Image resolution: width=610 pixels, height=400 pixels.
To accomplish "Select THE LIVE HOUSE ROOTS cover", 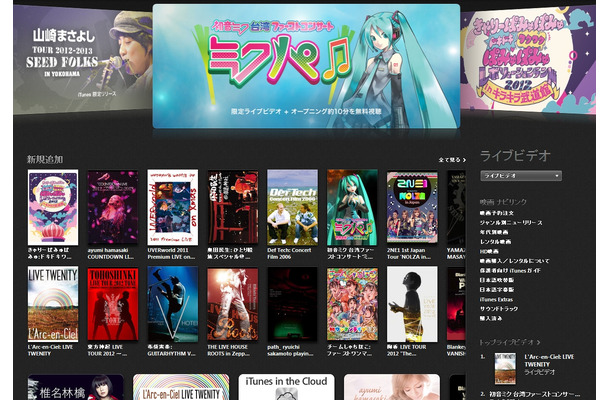I will pos(233,304).
